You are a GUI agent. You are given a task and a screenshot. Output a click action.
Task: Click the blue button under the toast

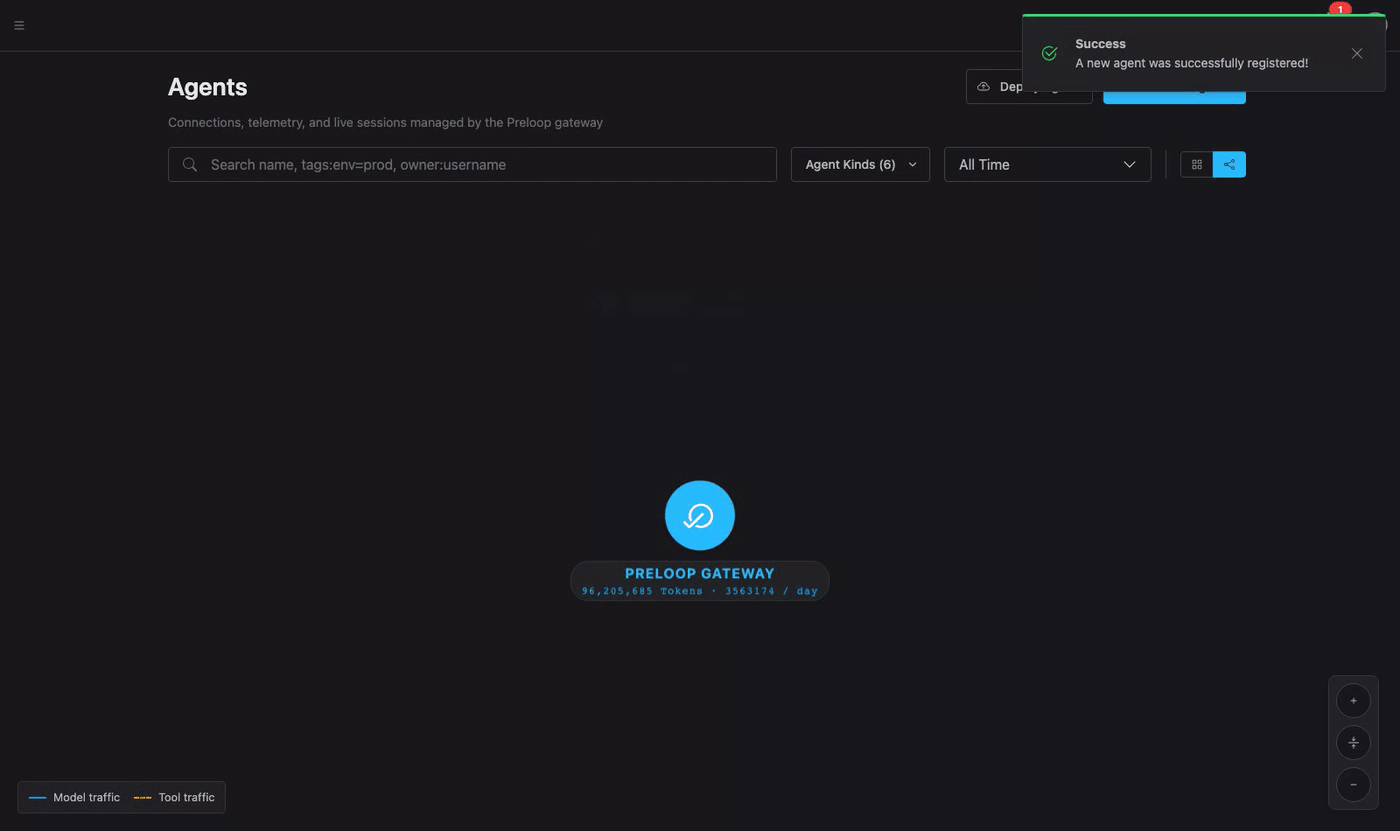(x=1174, y=98)
